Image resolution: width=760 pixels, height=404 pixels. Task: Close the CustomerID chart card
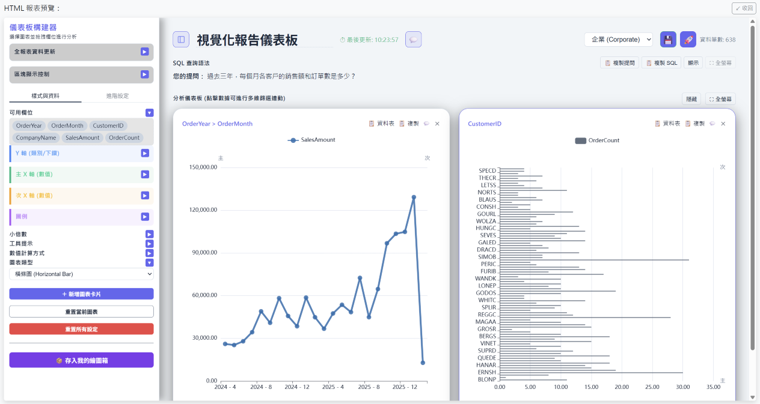pyautogui.click(x=723, y=124)
